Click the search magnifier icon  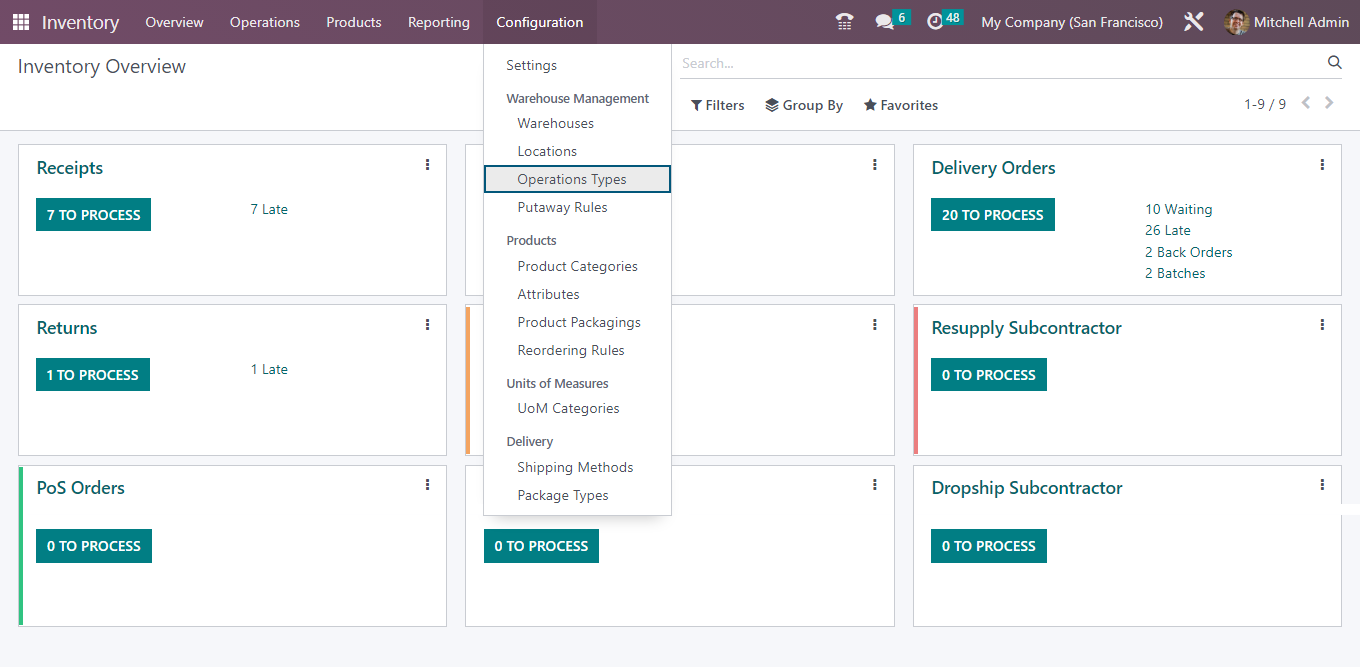click(1335, 62)
